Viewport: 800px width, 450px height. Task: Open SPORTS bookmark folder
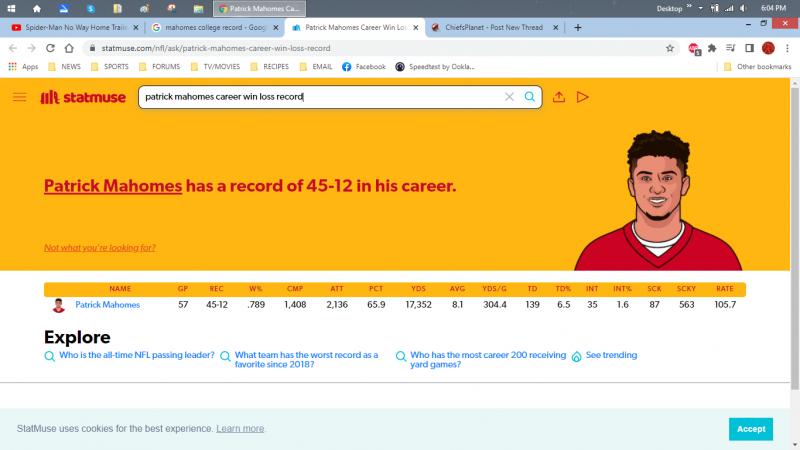[110, 67]
